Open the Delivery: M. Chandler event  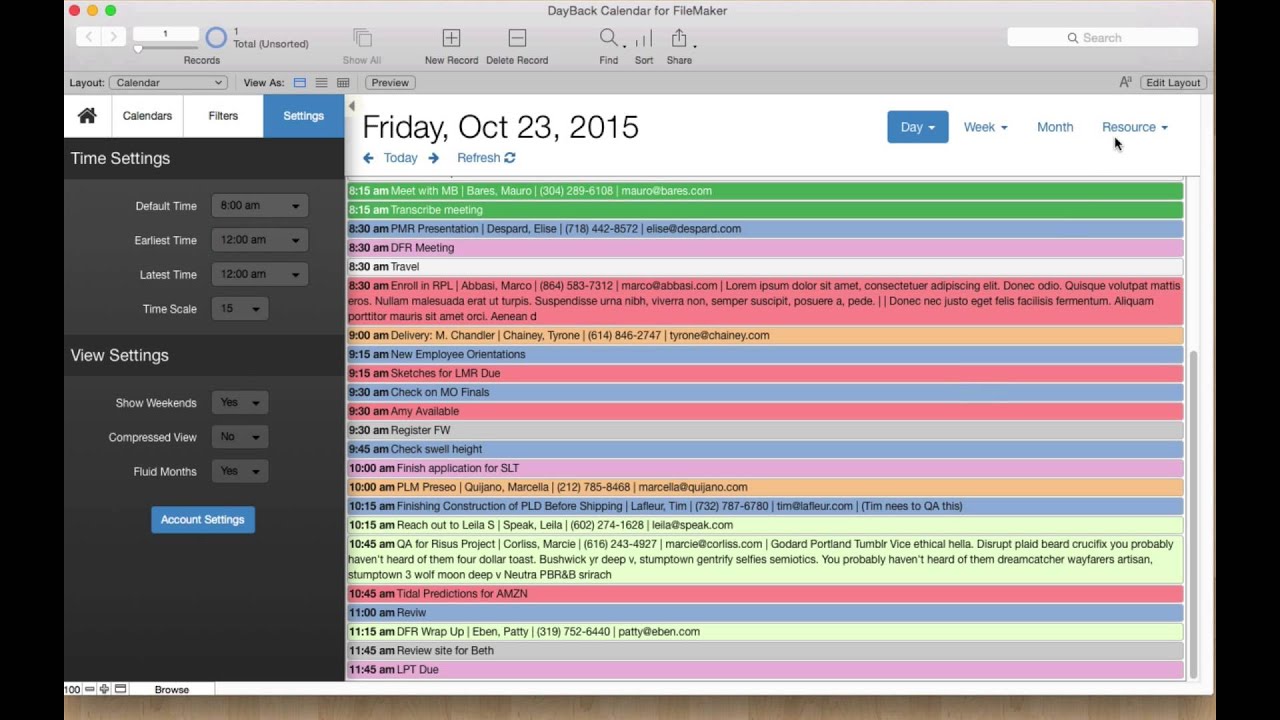click(x=765, y=336)
